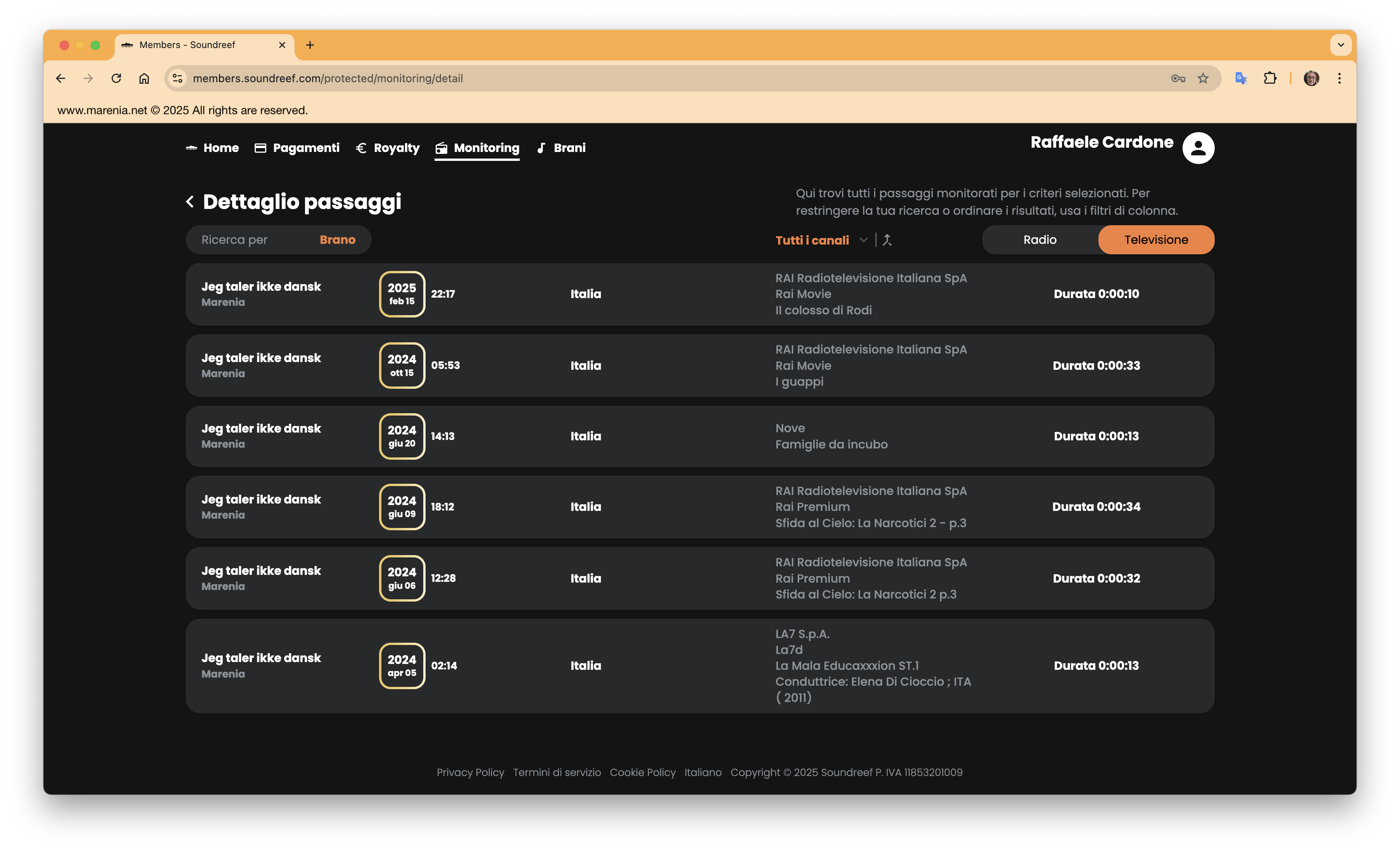1400x852 pixels.
Task: Open the Royalty menu item
Action: (x=397, y=148)
